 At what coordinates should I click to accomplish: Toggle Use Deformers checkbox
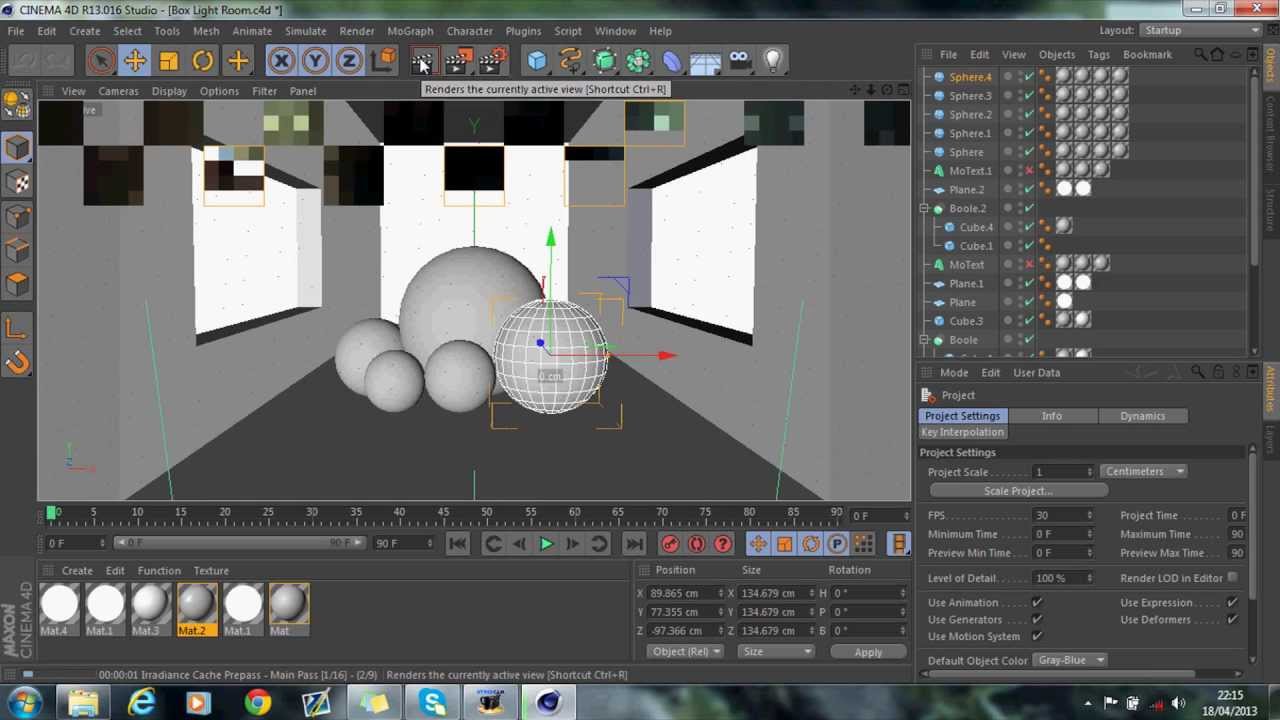click(x=1232, y=620)
